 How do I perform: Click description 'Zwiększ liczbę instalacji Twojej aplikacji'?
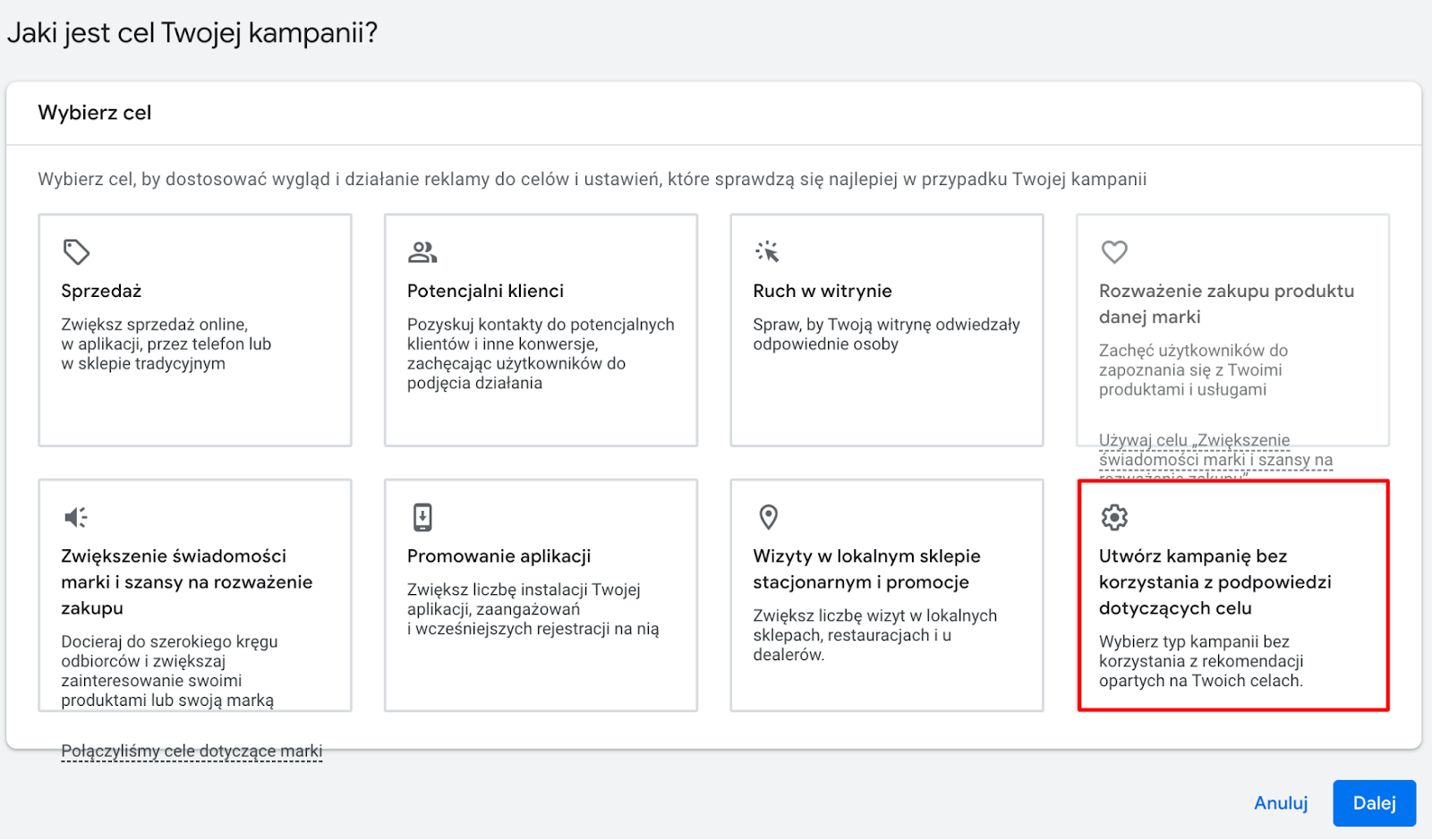[x=533, y=609]
